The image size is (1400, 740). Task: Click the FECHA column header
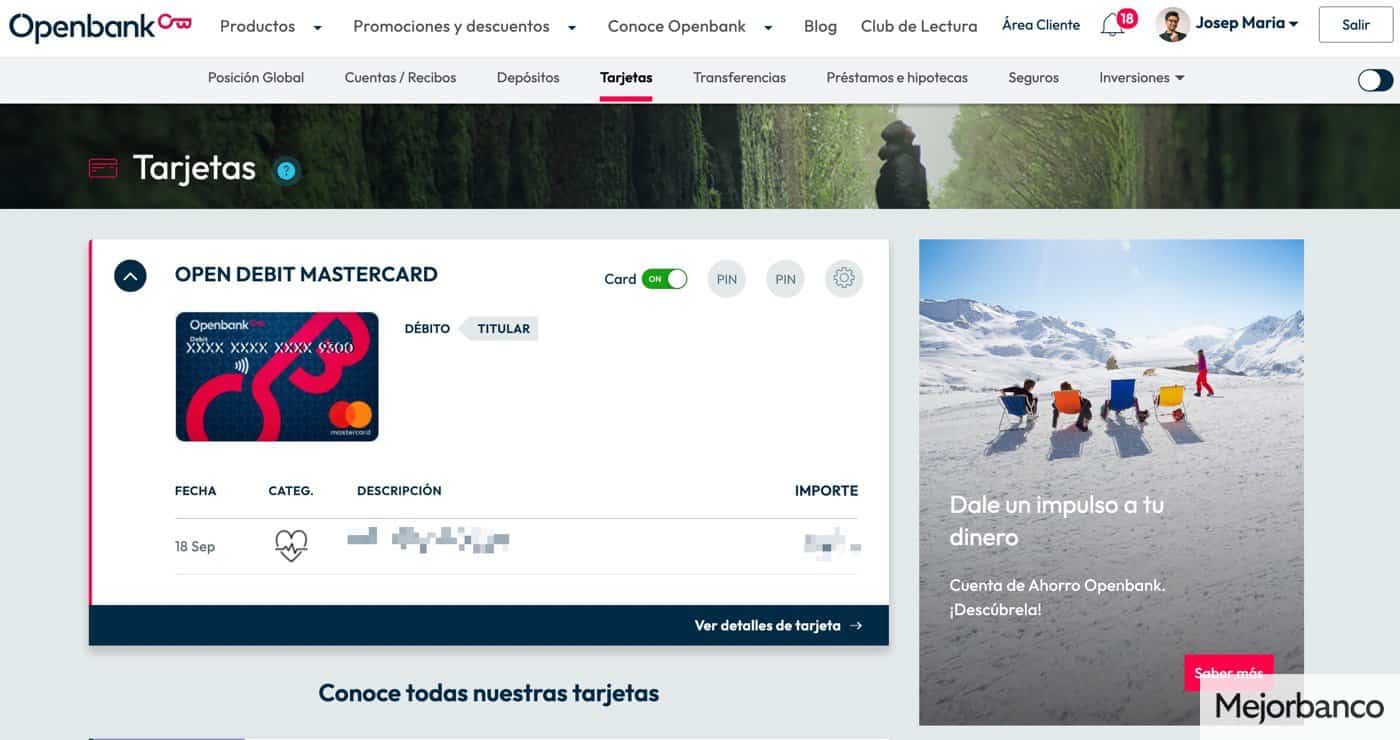pos(195,491)
